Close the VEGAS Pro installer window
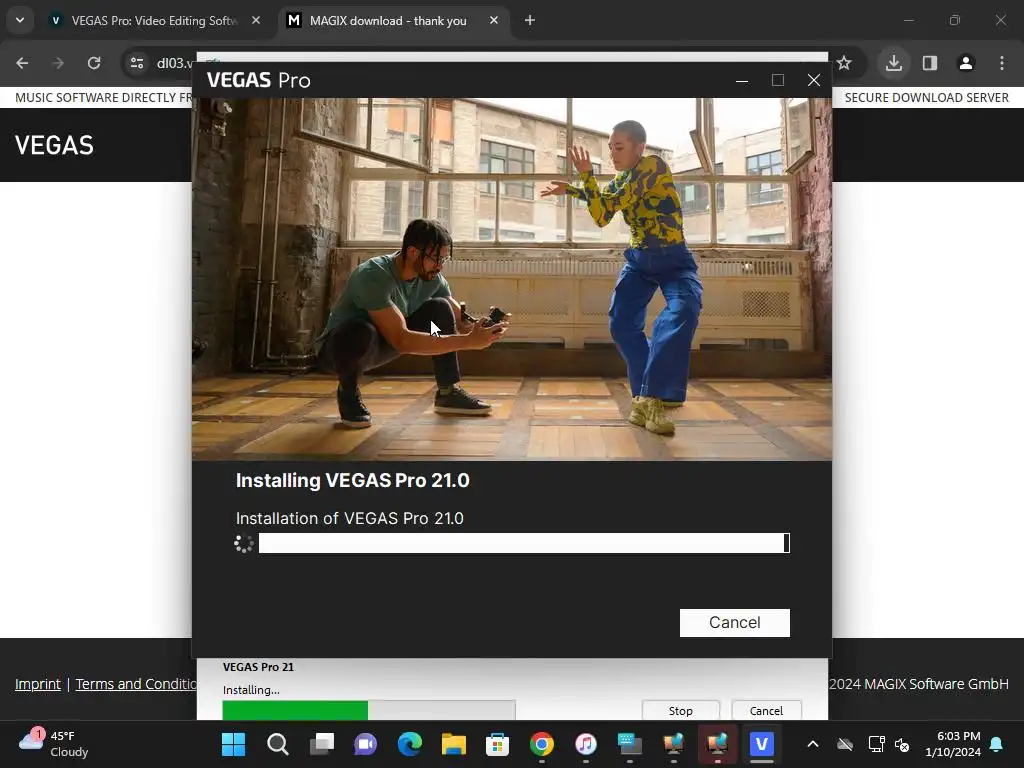Viewport: 1024px width, 768px height. [814, 80]
